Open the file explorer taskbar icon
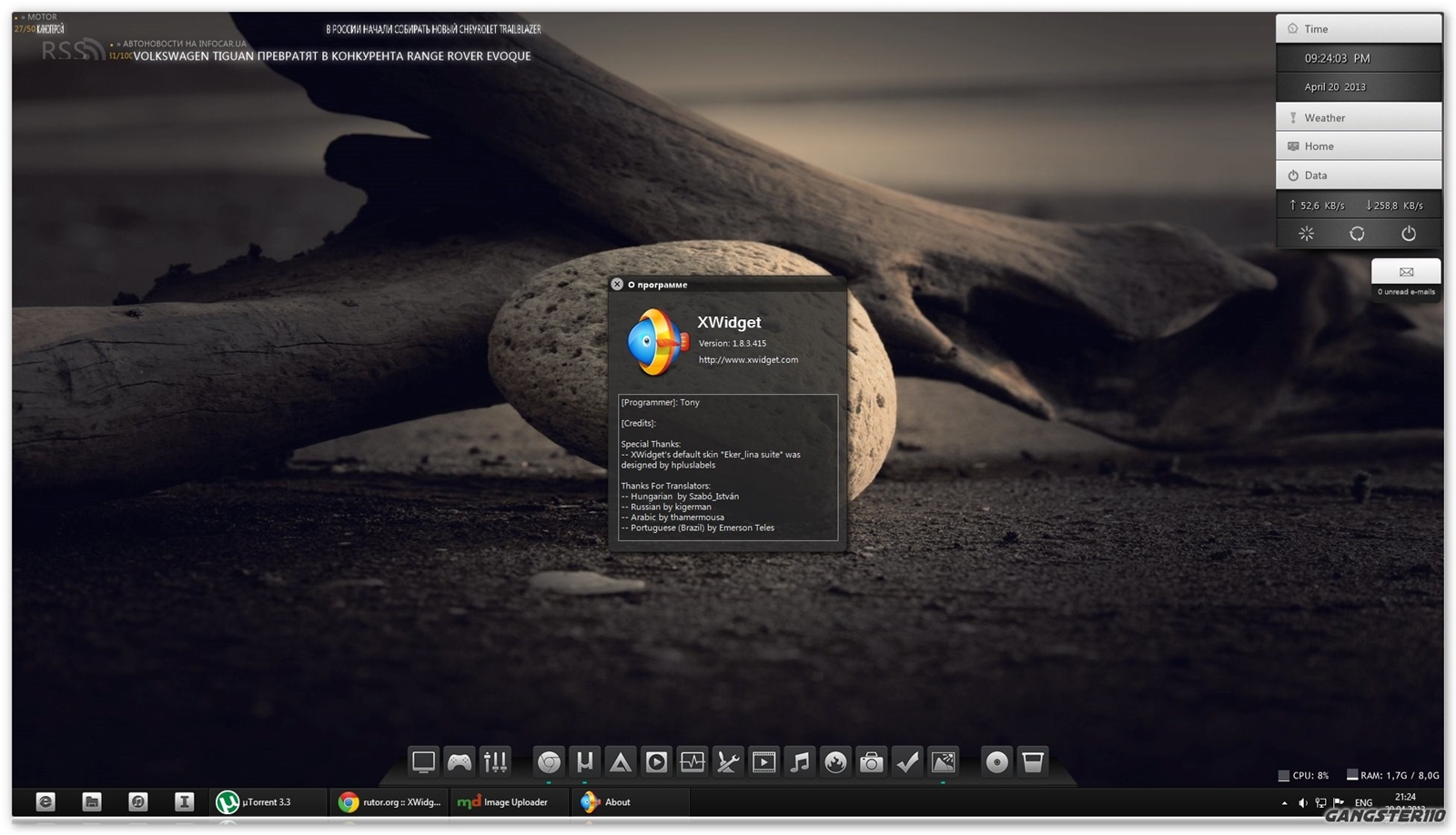 [x=92, y=801]
